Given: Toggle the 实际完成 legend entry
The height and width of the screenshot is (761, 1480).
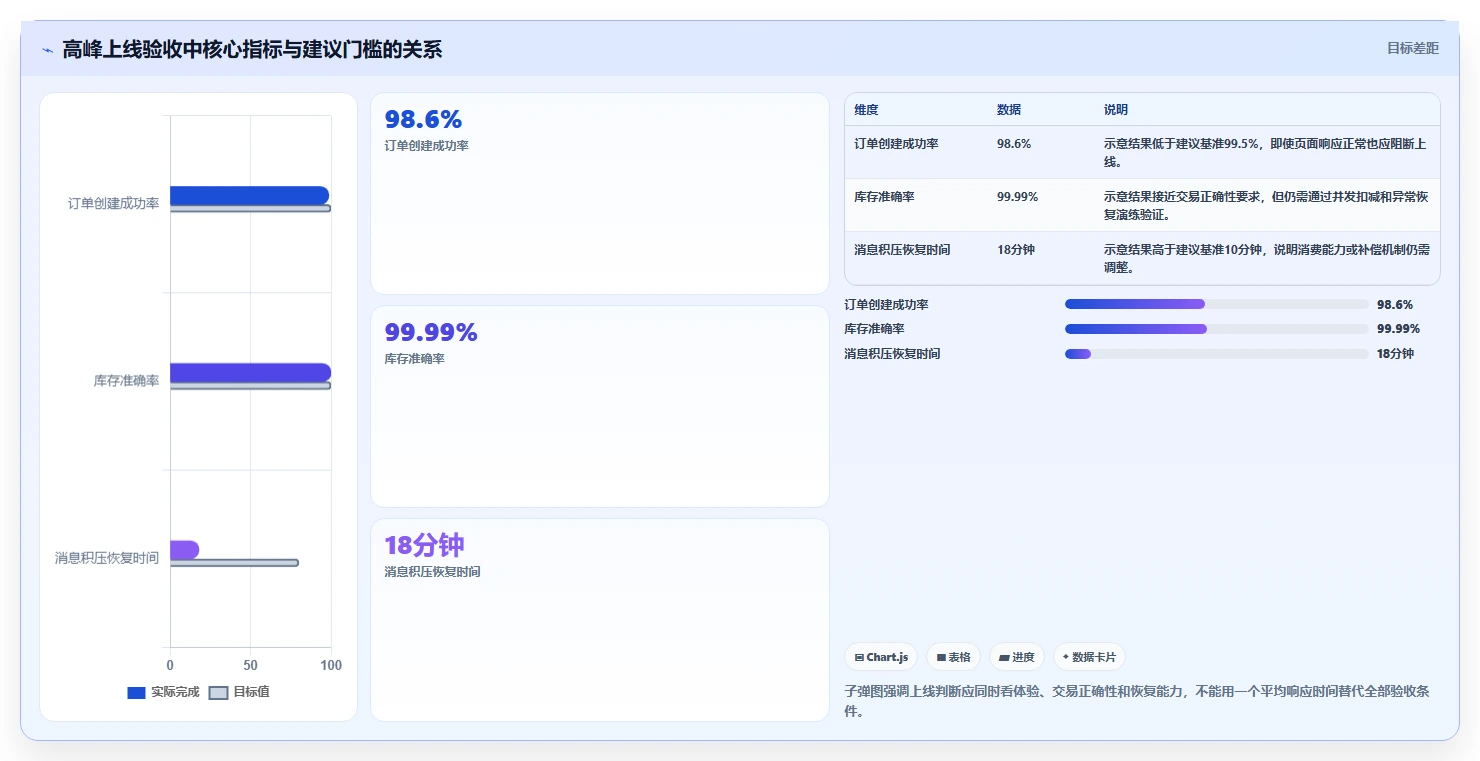Looking at the screenshot, I should [x=163, y=692].
